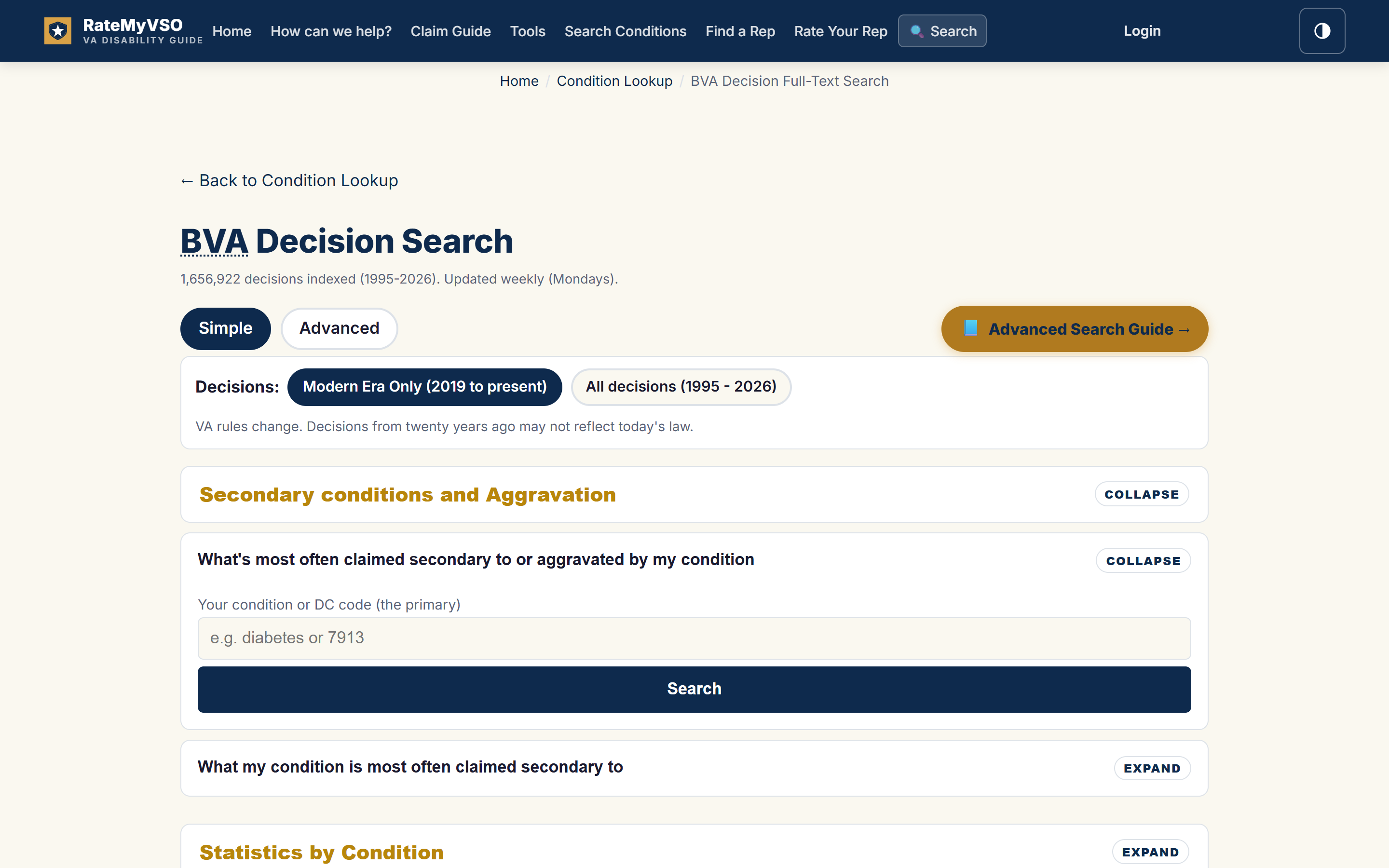The height and width of the screenshot is (868, 1389).
Task: Collapse the 'What's most often claimed secondary' panel
Action: 1144,561
